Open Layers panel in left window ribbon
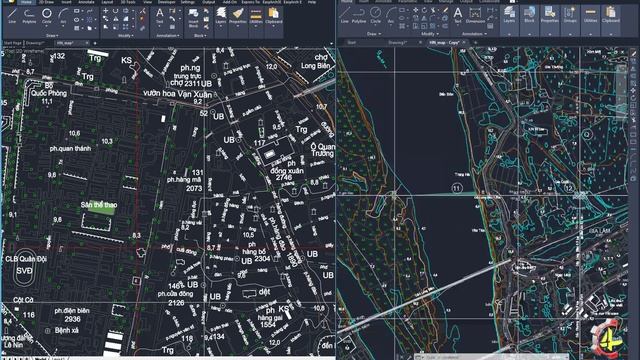This screenshot has height=360, width=640. [221, 16]
